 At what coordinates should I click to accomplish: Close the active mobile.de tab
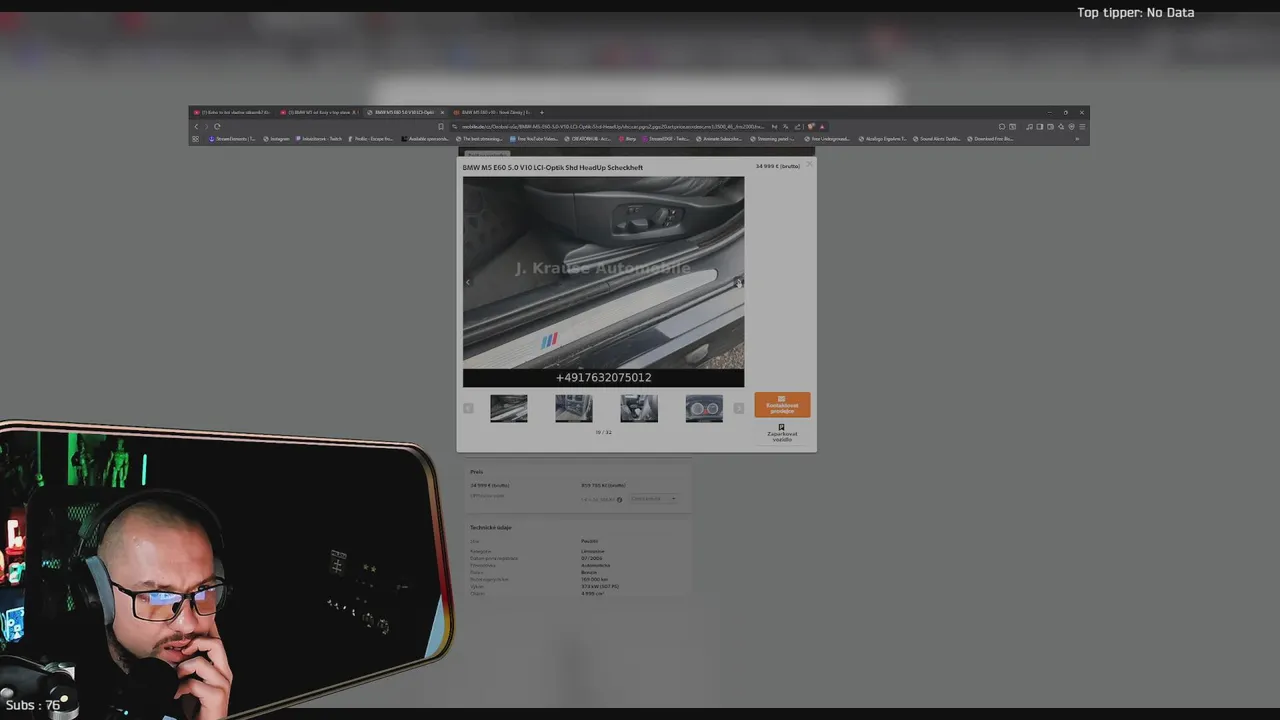(x=442, y=112)
